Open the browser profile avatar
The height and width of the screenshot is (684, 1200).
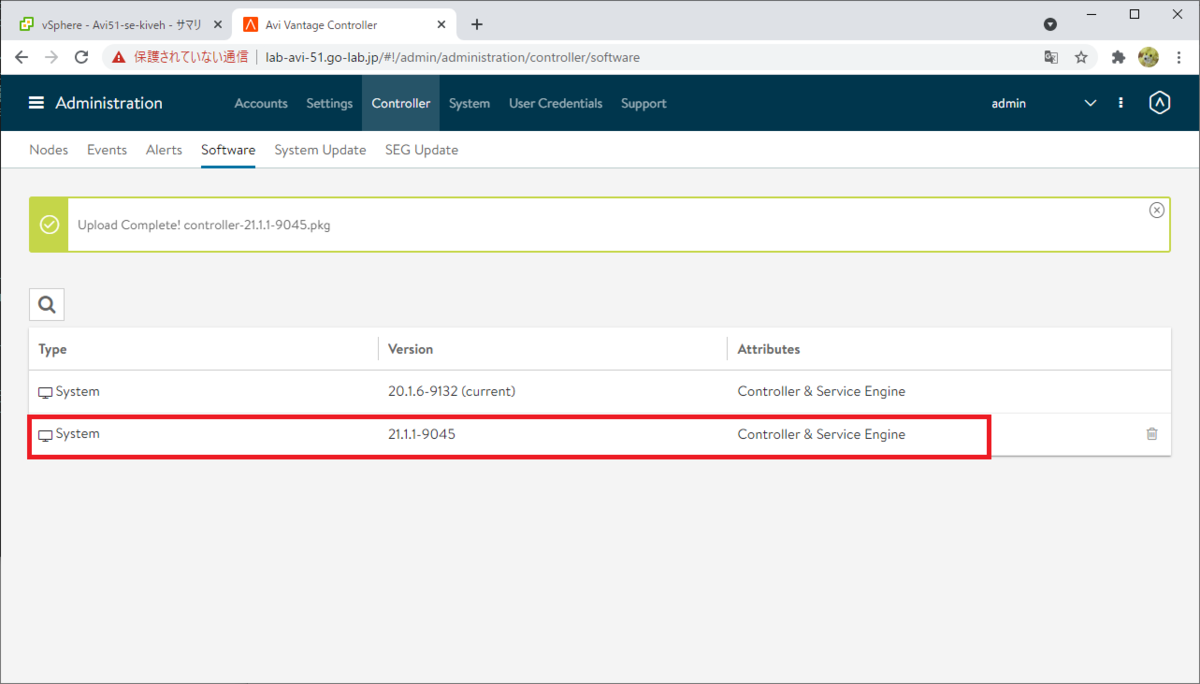click(x=1148, y=57)
